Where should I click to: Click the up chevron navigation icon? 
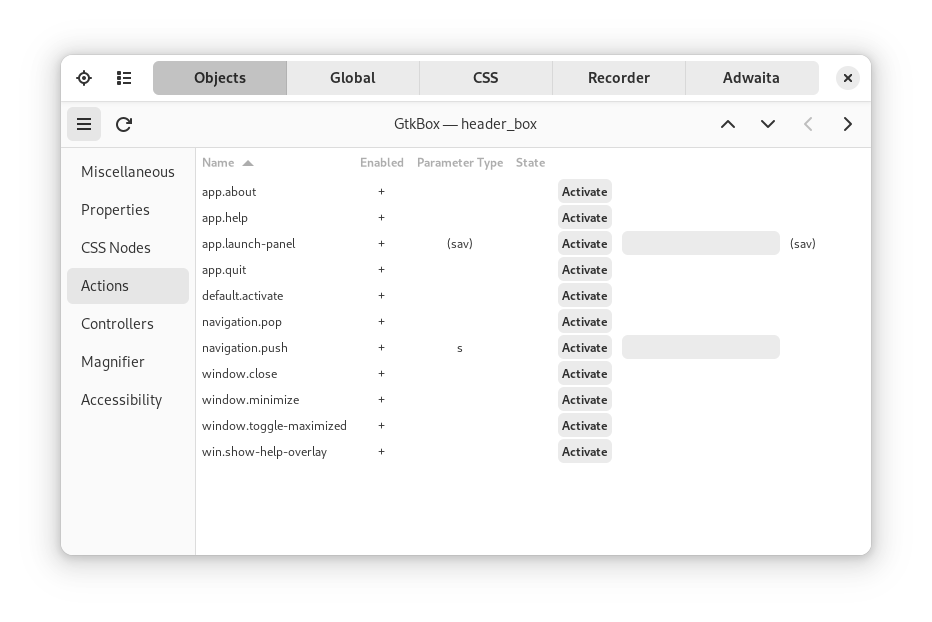click(728, 124)
